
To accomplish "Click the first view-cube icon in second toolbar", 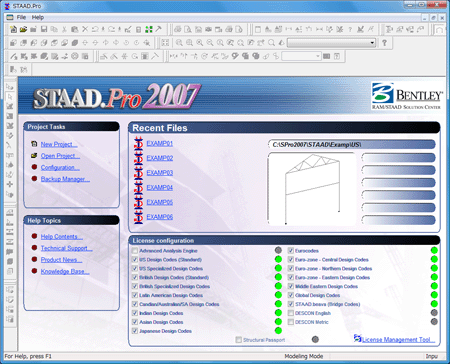I will 13,43.
